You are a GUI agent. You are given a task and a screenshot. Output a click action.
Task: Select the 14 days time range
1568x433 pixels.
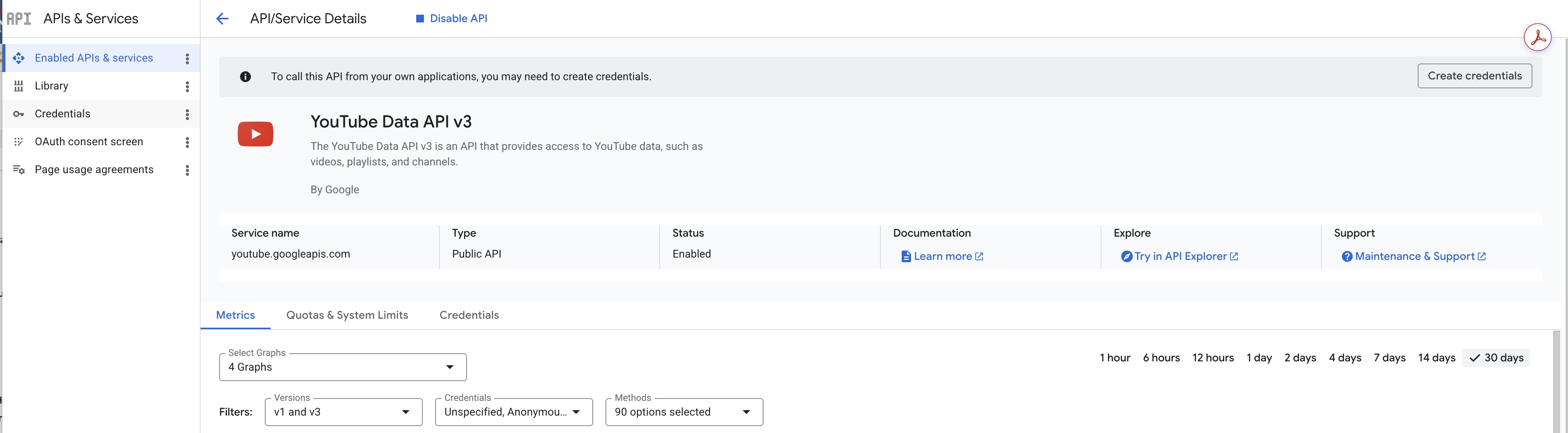coord(1436,358)
